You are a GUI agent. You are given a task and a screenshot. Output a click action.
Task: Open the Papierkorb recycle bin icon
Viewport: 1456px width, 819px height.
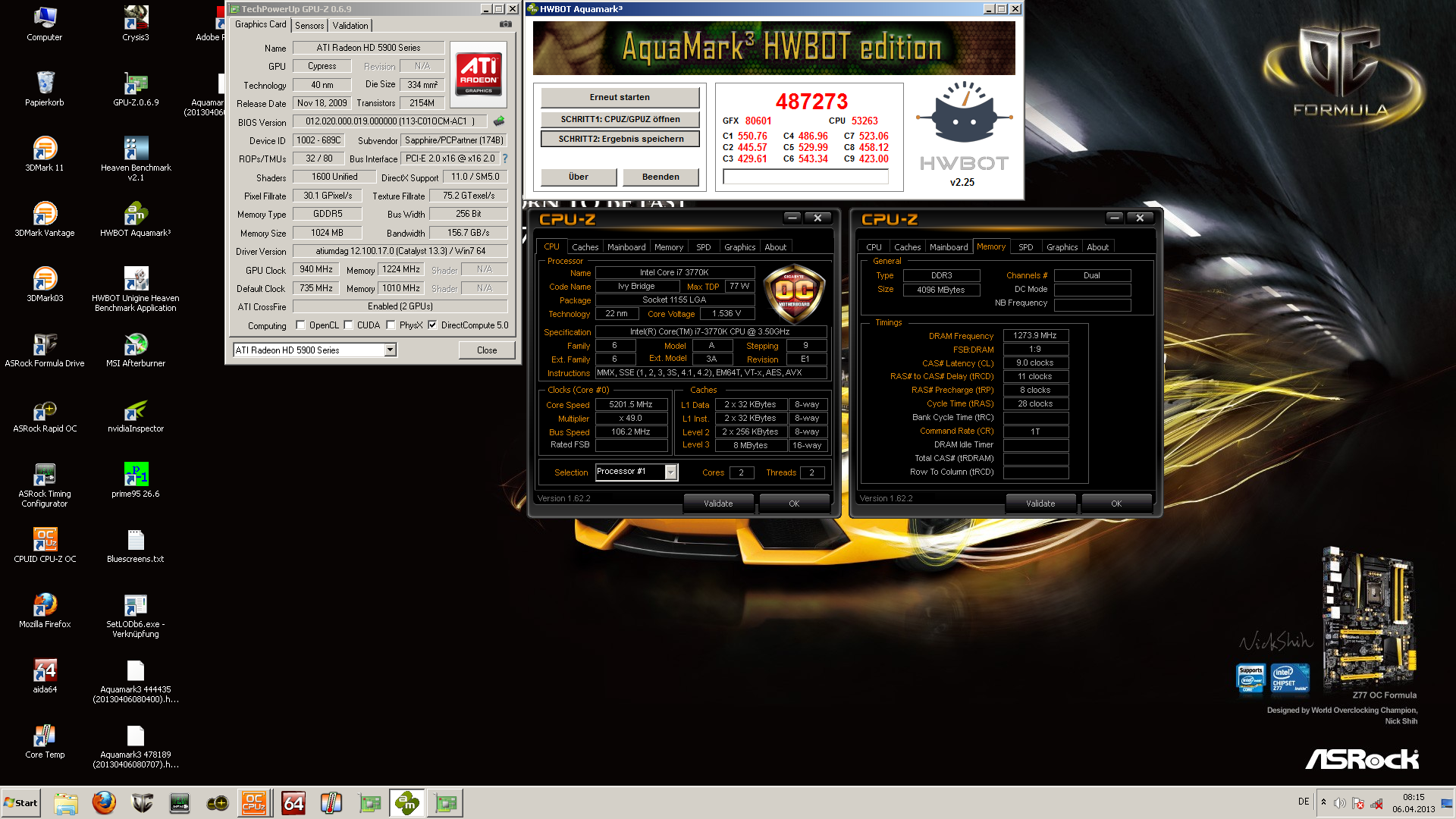coord(45,88)
